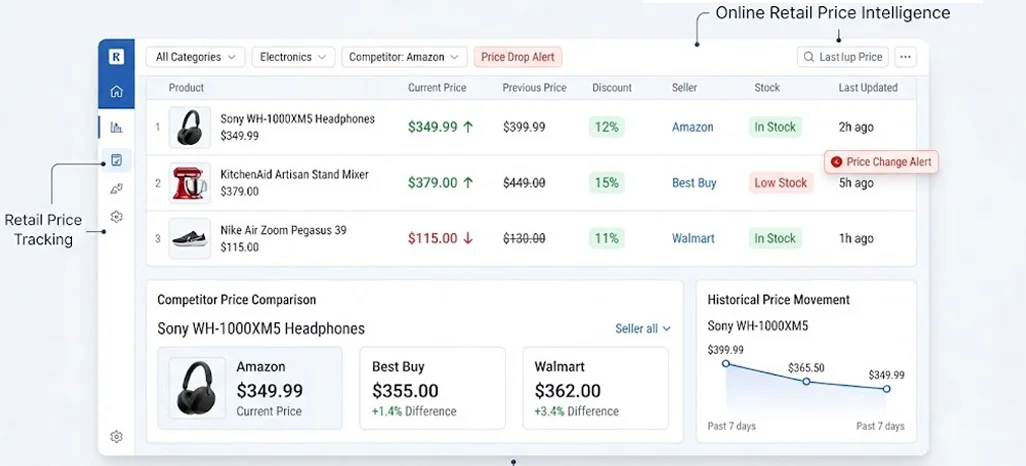This screenshot has width=1026, height=466.
Task: Click the magnifier icon in search box
Action: [x=809, y=57]
